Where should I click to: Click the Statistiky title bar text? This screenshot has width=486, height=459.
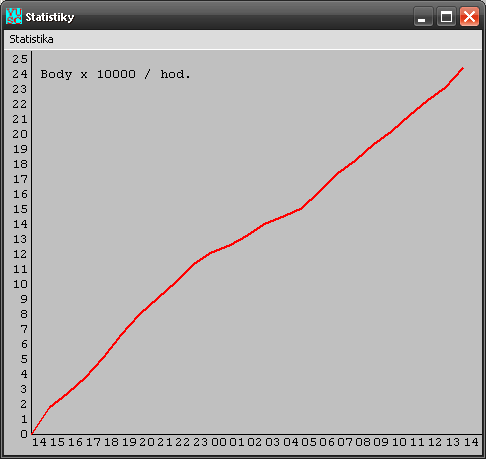point(50,17)
